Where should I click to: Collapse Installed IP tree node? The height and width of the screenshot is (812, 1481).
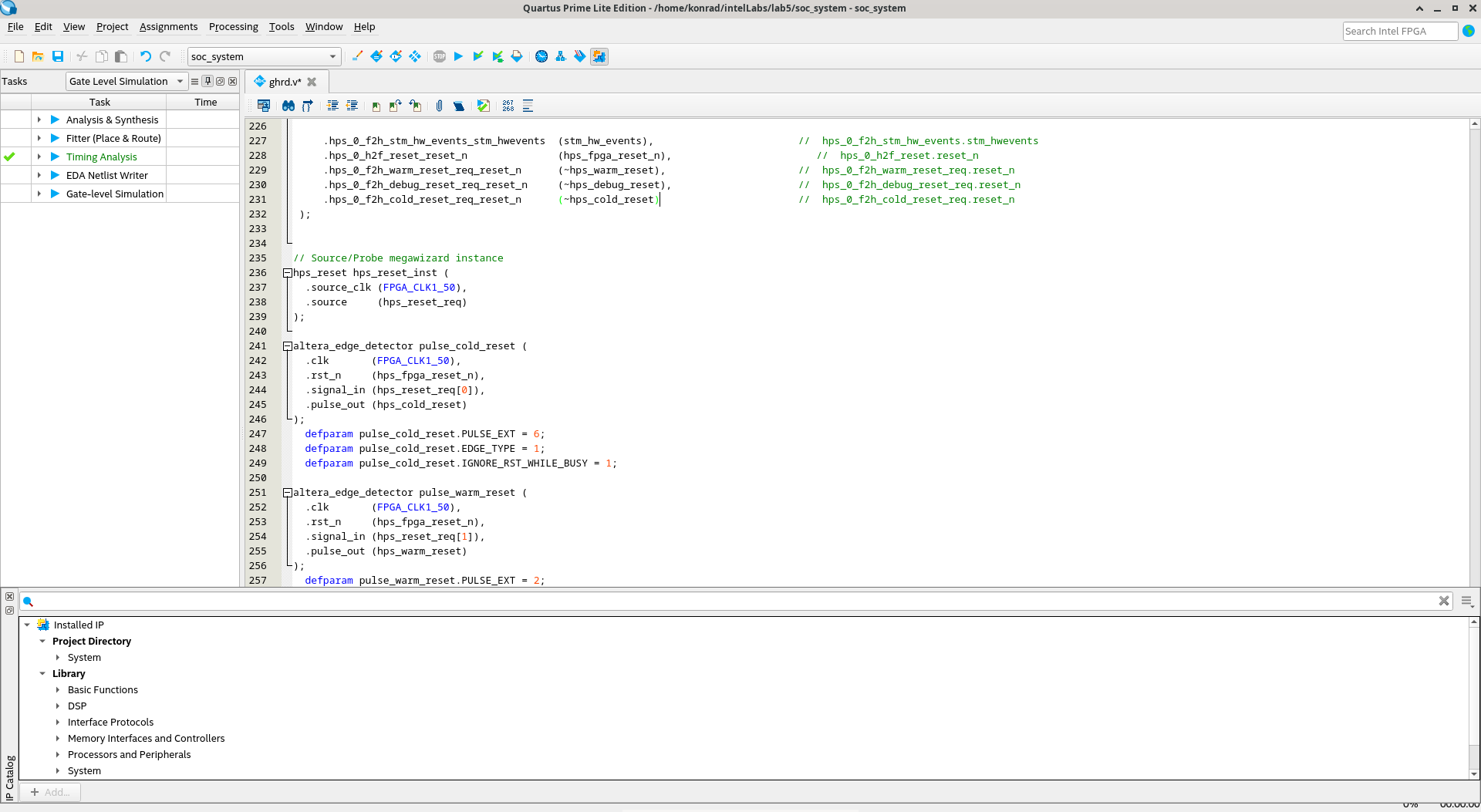[x=27, y=625]
